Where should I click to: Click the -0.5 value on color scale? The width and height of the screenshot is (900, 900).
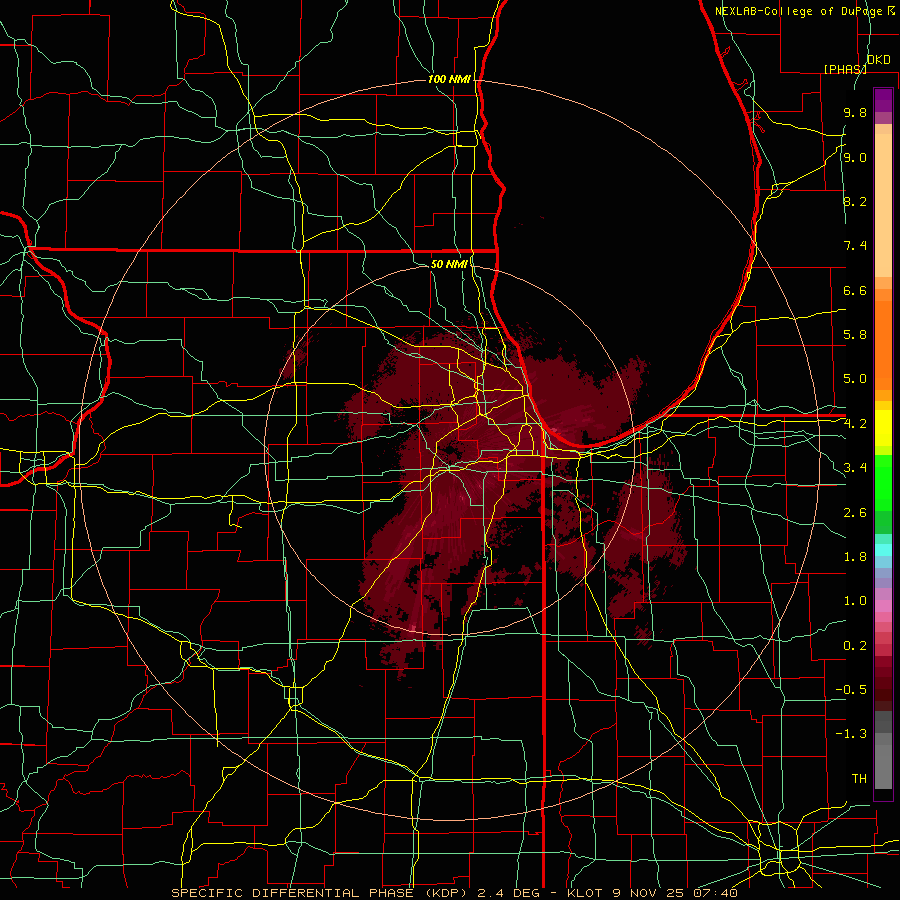click(x=851, y=690)
